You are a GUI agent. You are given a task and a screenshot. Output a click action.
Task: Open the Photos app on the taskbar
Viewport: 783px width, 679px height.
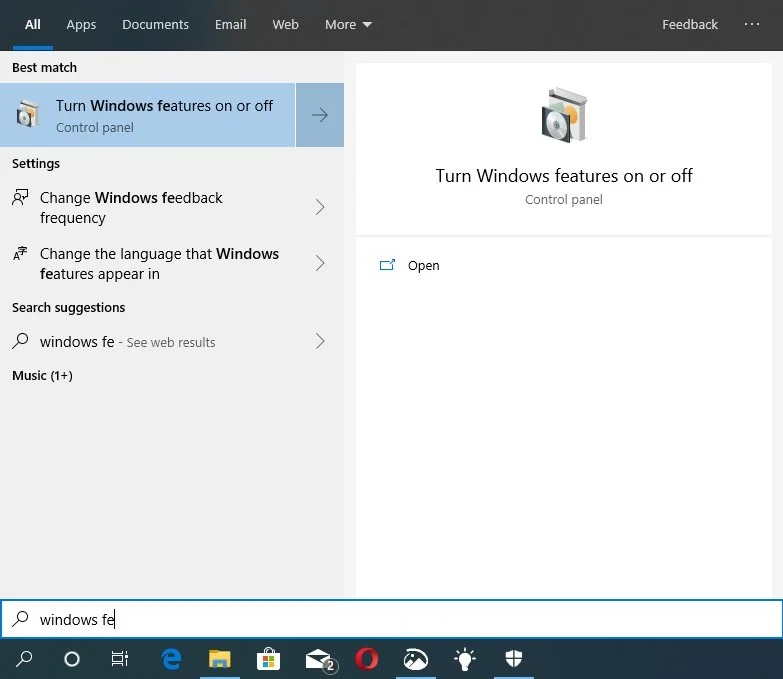click(x=415, y=659)
